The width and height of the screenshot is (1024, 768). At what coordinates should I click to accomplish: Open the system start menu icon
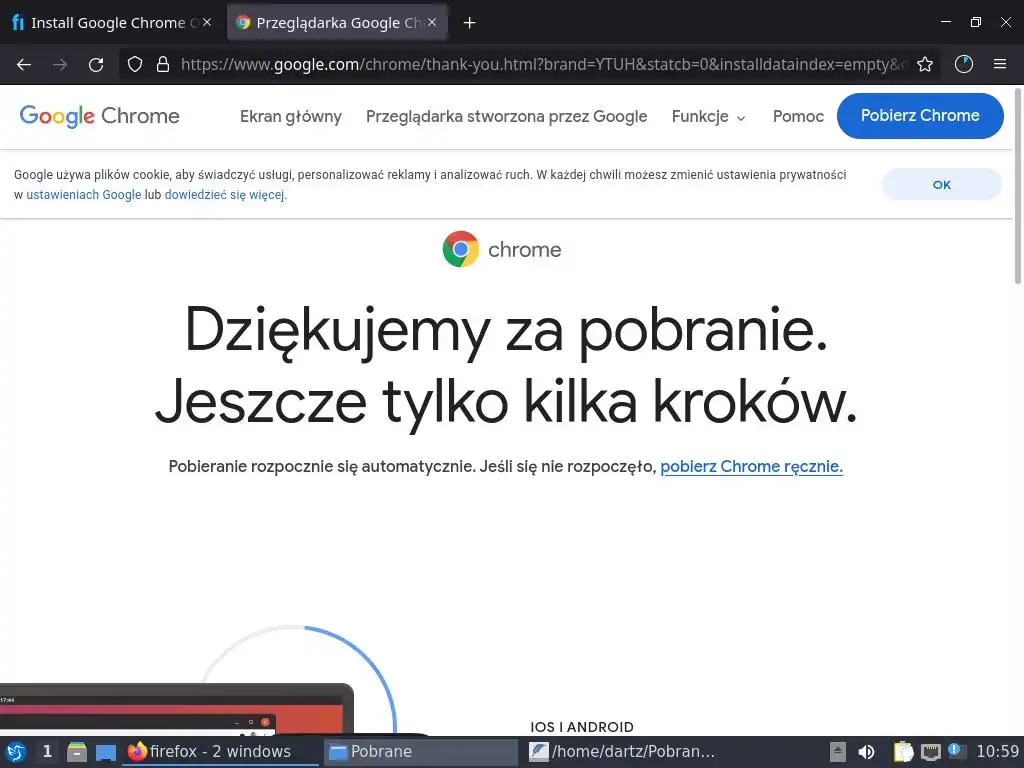pos(16,752)
